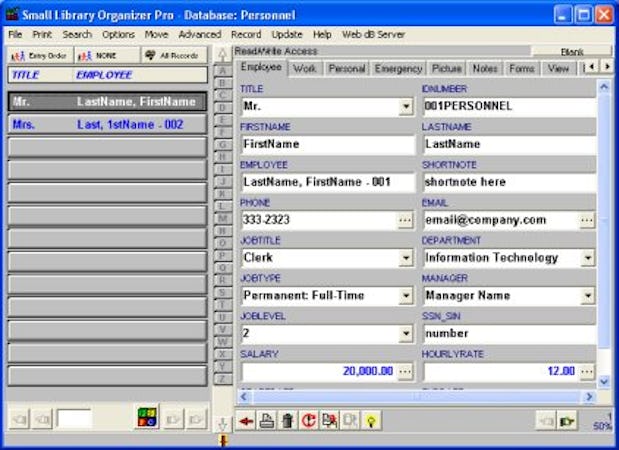Open the TITLE dropdown arrow
Viewport: 619px width, 450px height.
click(406, 106)
